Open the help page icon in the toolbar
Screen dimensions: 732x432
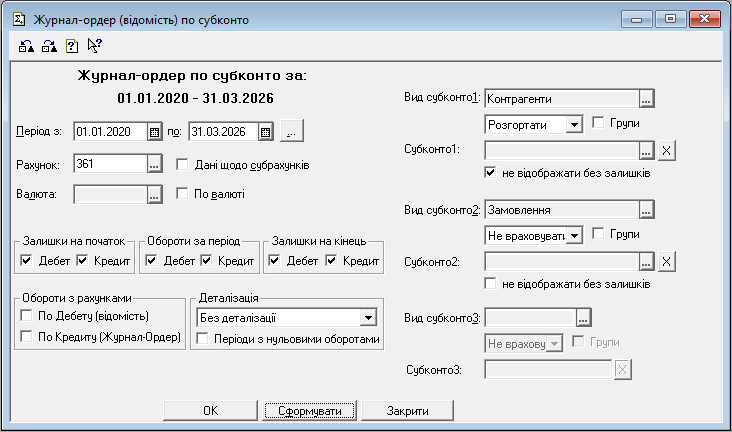pyautogui.click(x=72, y=45)
